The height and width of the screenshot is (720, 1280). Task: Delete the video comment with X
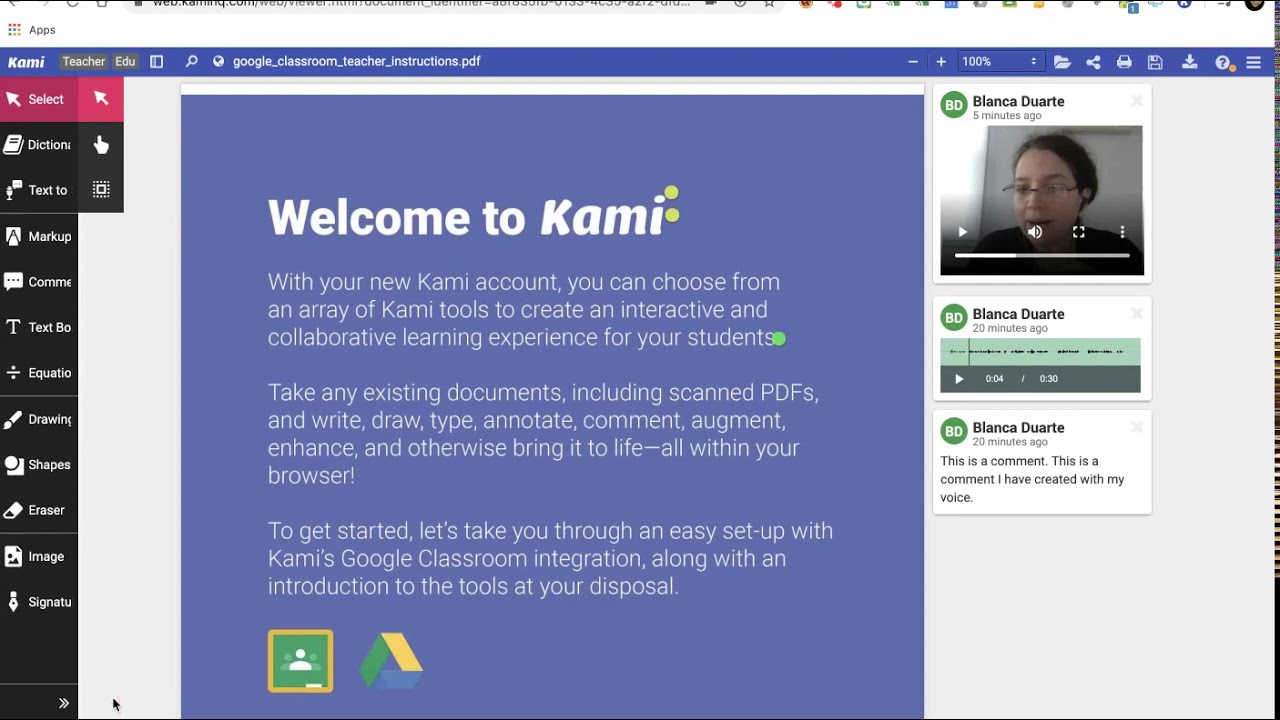click(1136, 101)
